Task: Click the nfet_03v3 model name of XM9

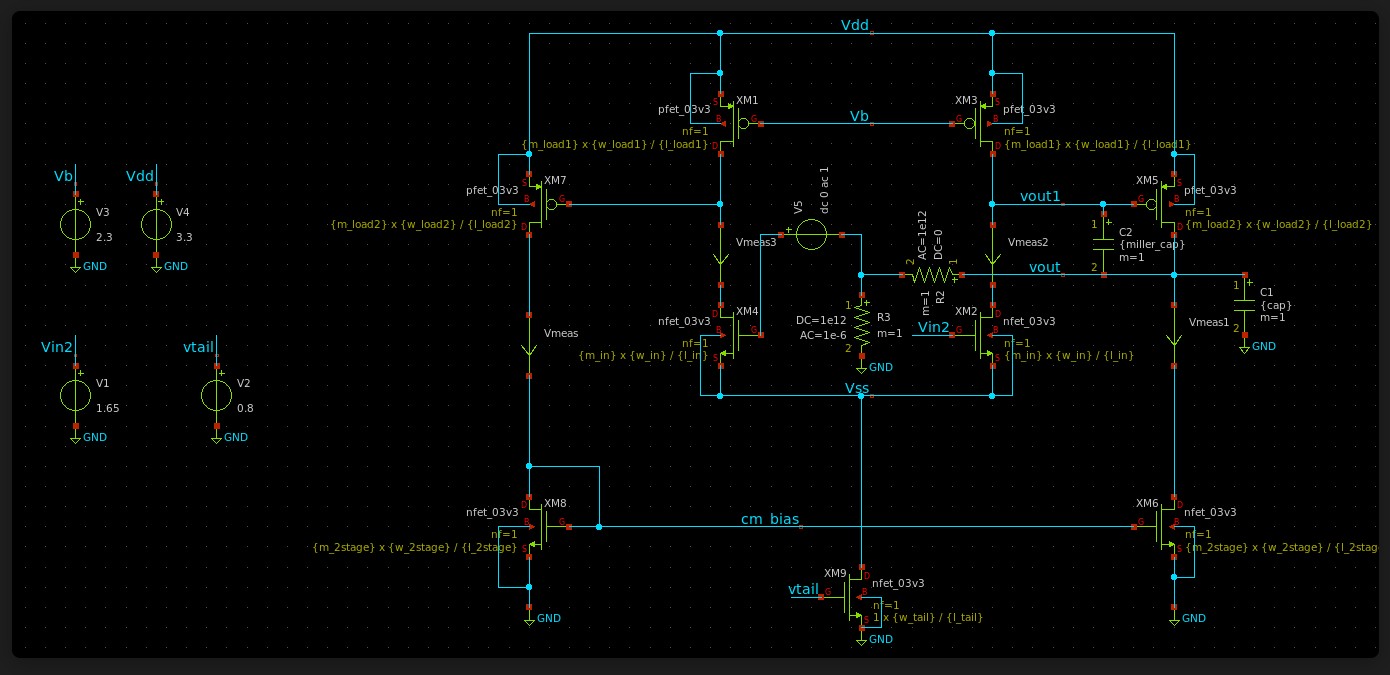Action: [898, 583]
